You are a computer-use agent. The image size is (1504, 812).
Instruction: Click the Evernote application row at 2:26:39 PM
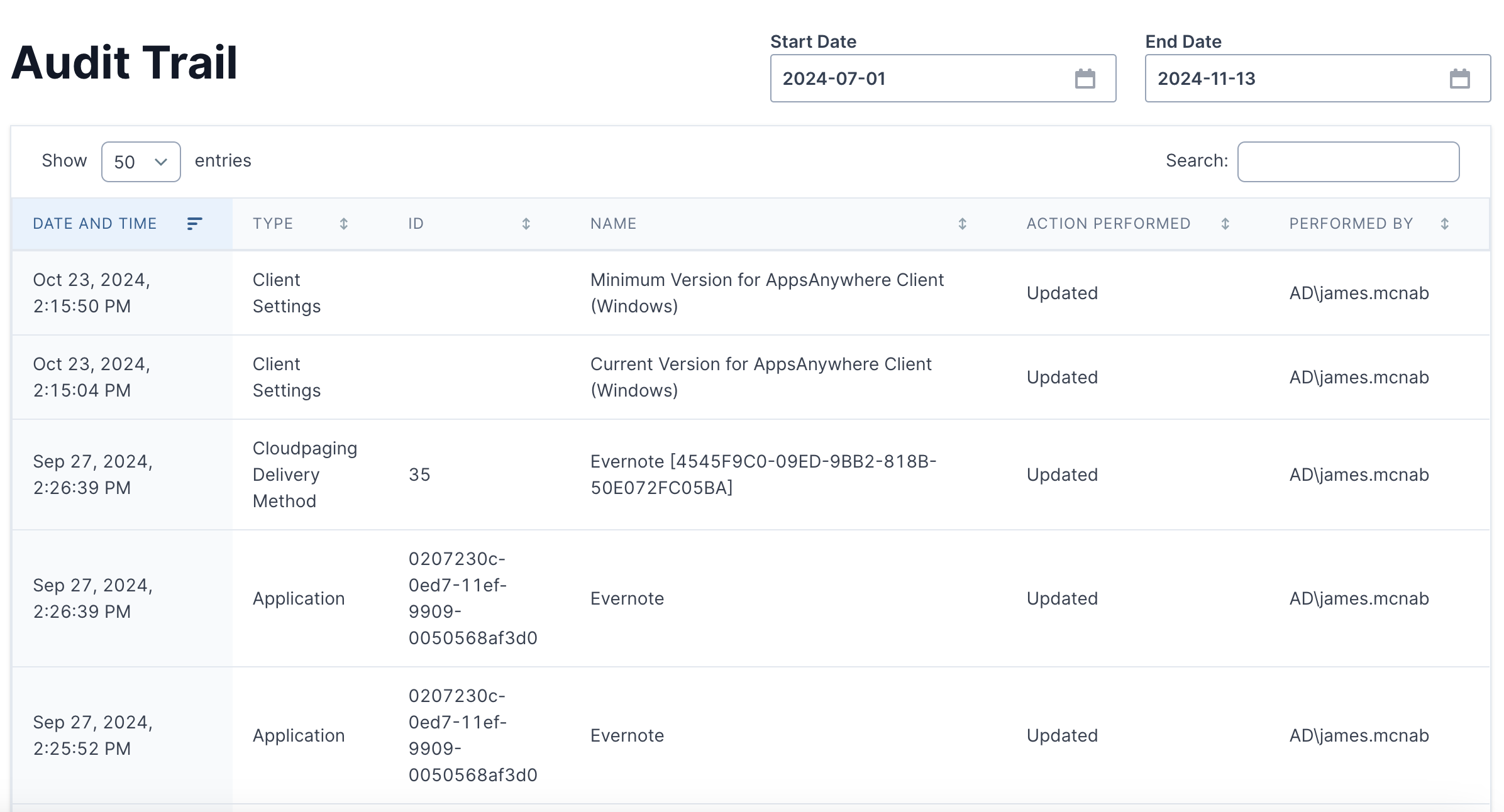tap(627, 598)
